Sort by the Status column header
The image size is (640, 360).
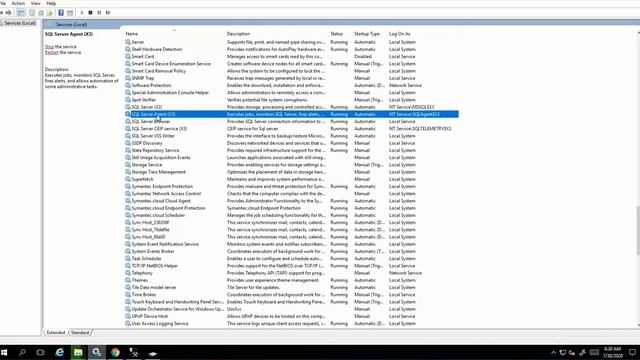tap(337, 34)
